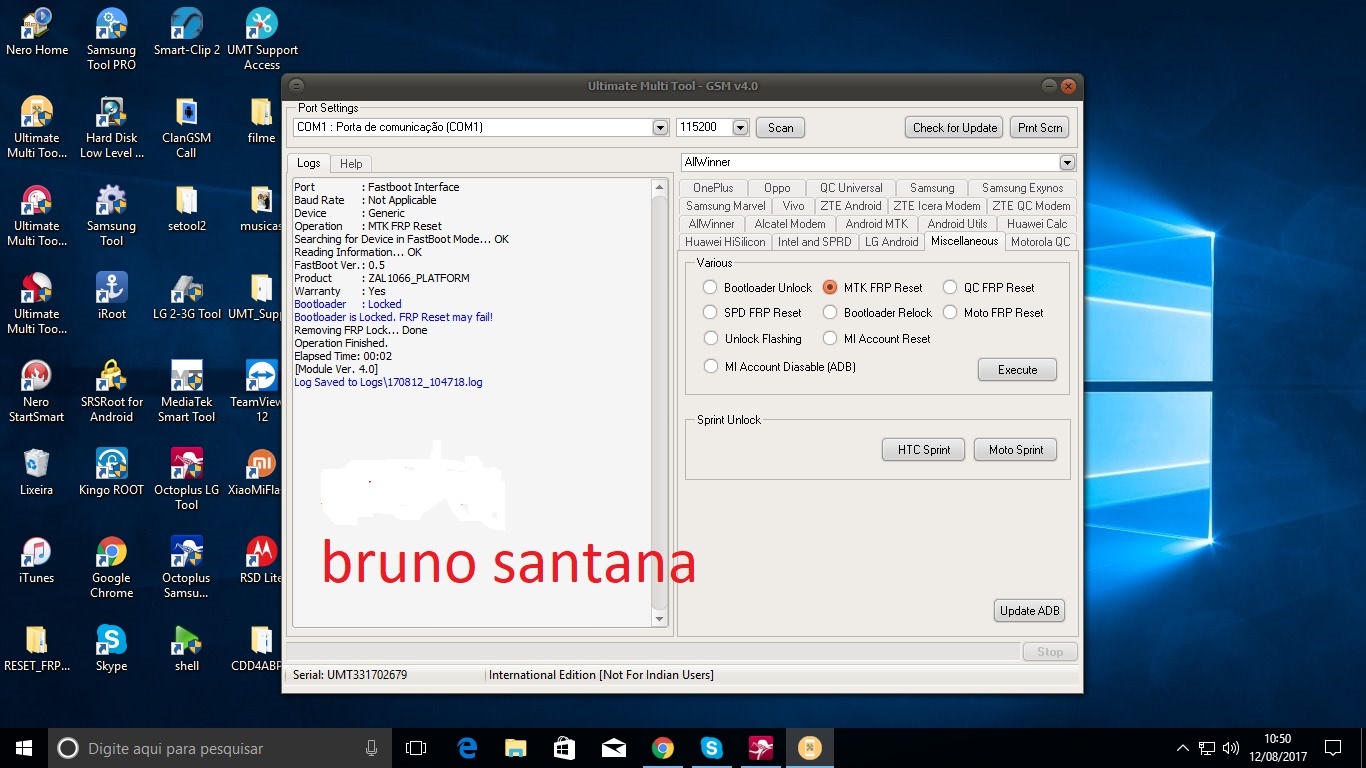Viewport: 1366px width, 768px height.
Task: Click the Cortana search box
Action: coord(220,748)
